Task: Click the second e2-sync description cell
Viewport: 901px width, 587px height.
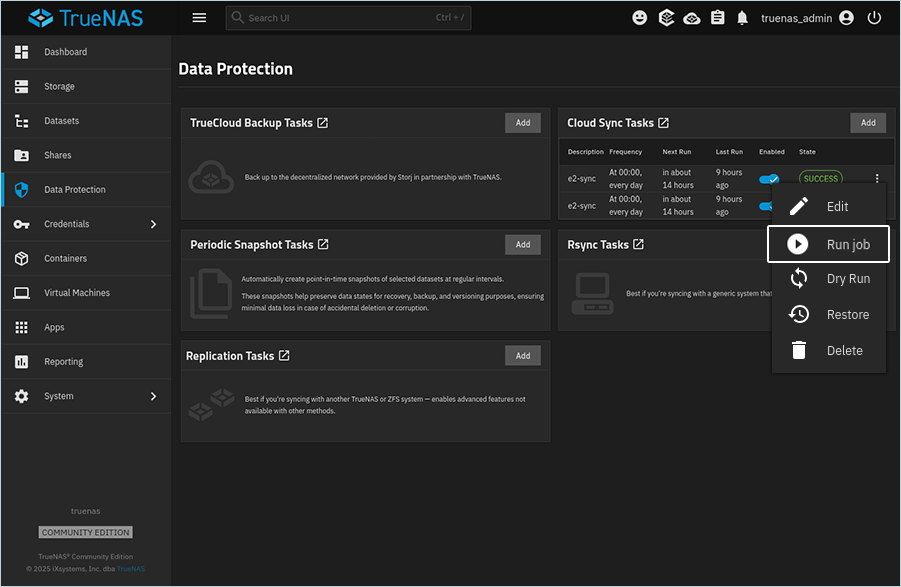Action: 582,206
